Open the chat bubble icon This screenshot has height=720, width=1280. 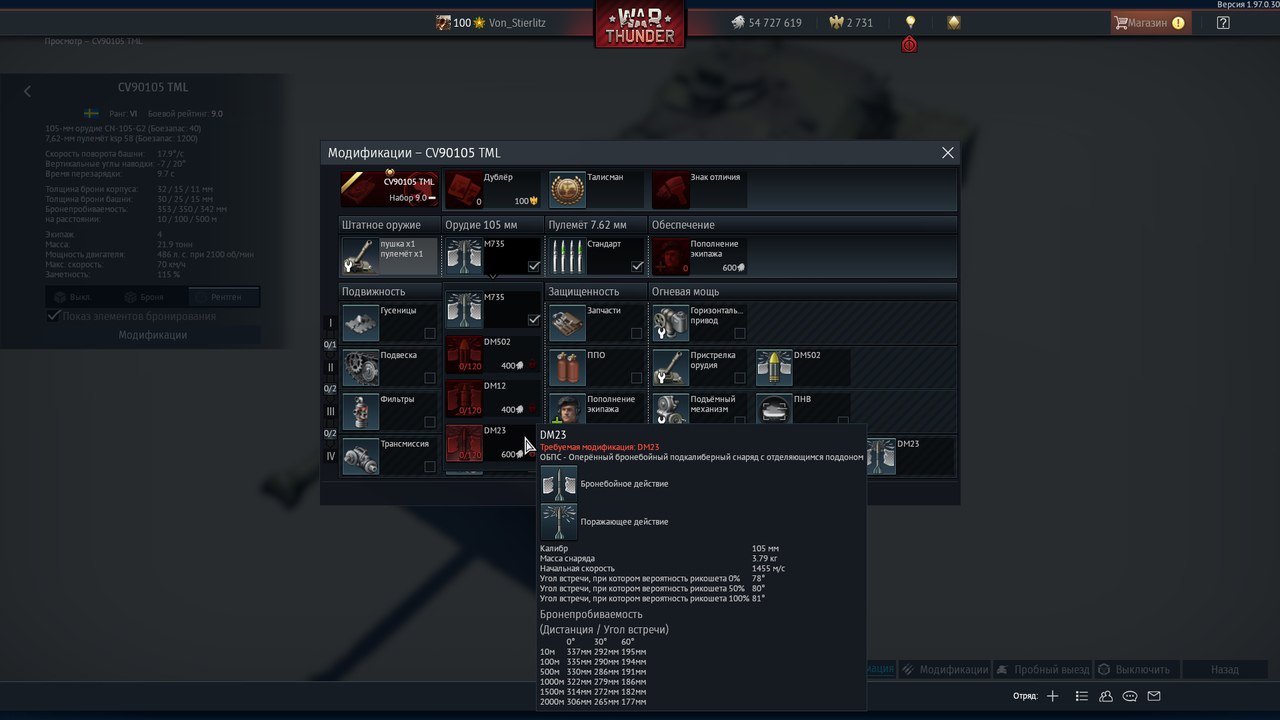tap(1130, 696)
